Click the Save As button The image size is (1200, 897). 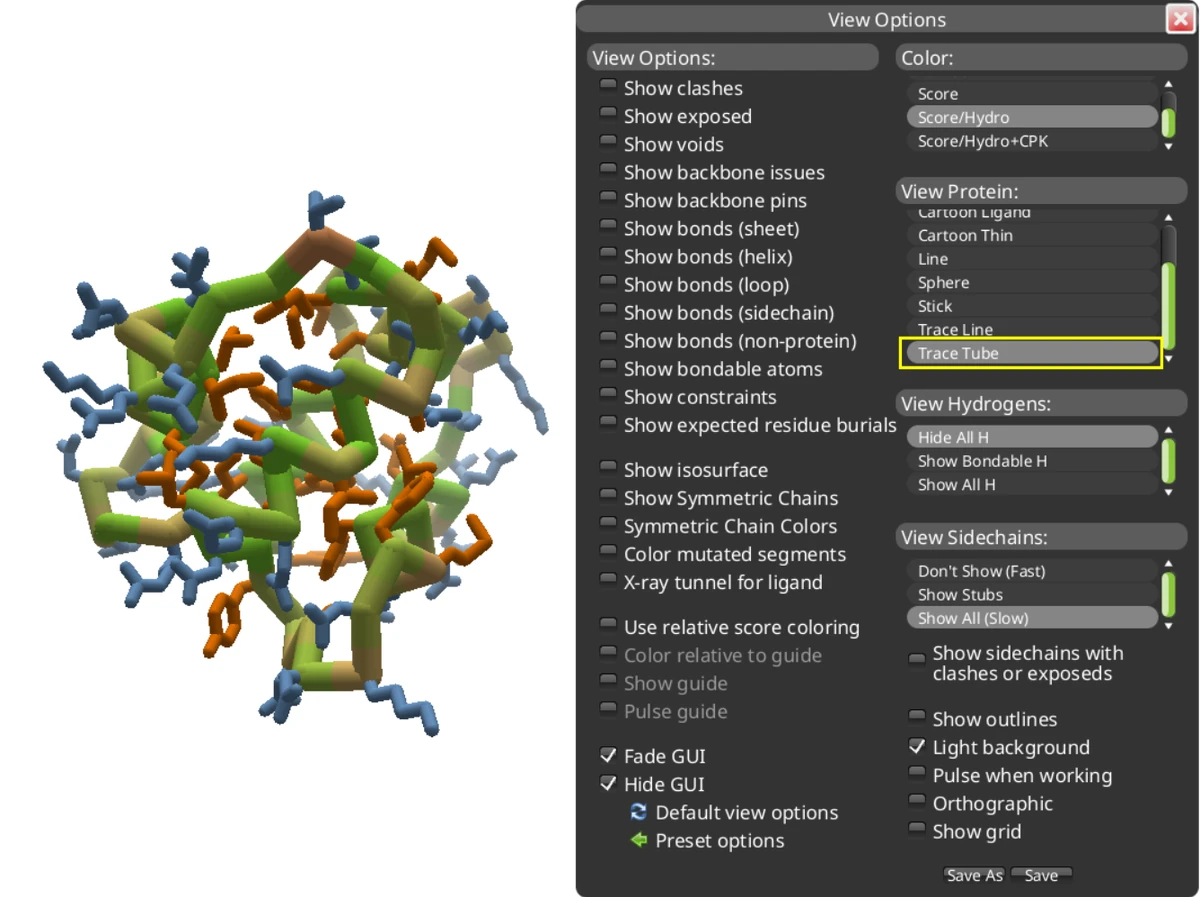pos(973,874)
